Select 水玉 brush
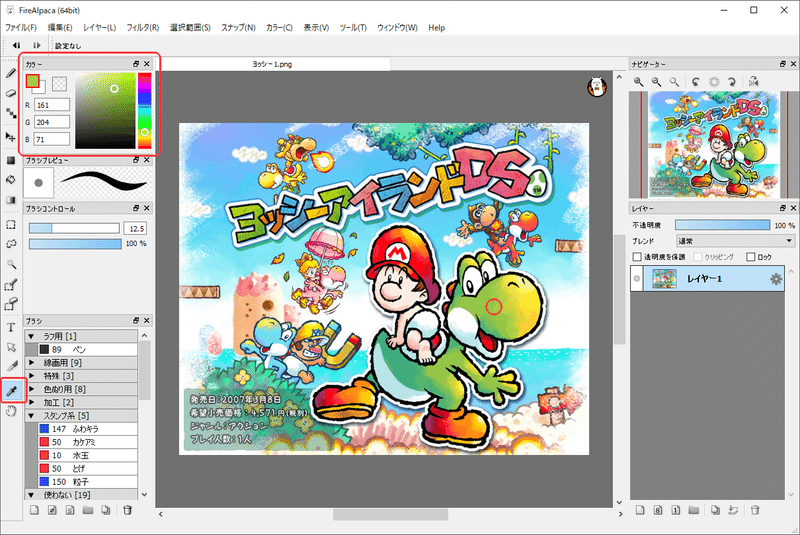The image size is (800, 535). pos(88,455)
